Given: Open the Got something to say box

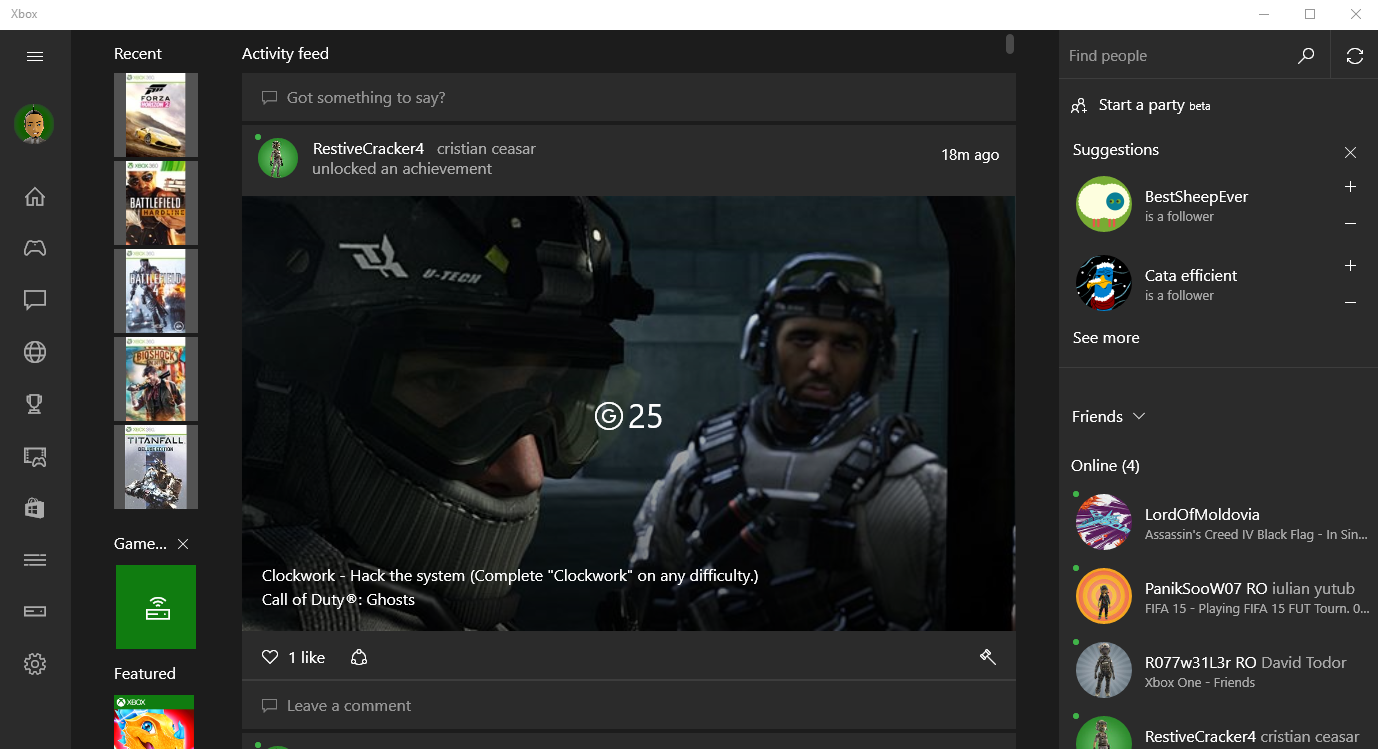Looking at the screenshot, I should [x=628, y=98].
